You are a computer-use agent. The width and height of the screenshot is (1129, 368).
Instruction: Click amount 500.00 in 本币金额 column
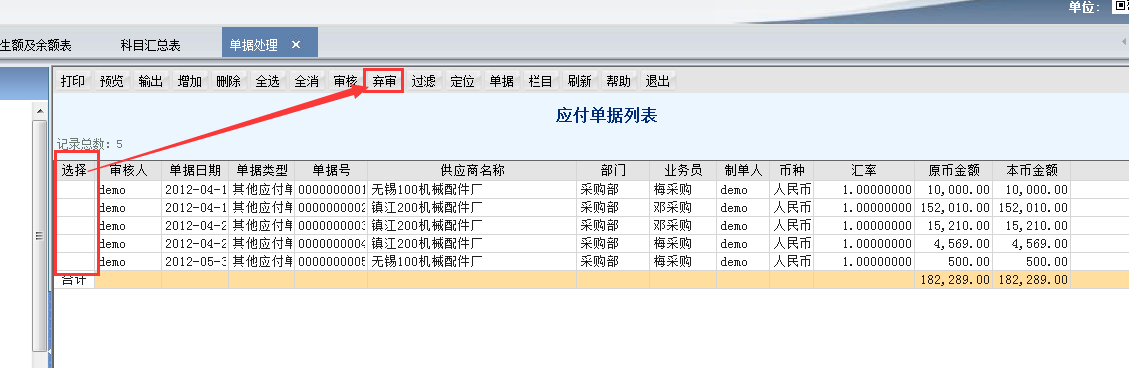coord(1032,262)
